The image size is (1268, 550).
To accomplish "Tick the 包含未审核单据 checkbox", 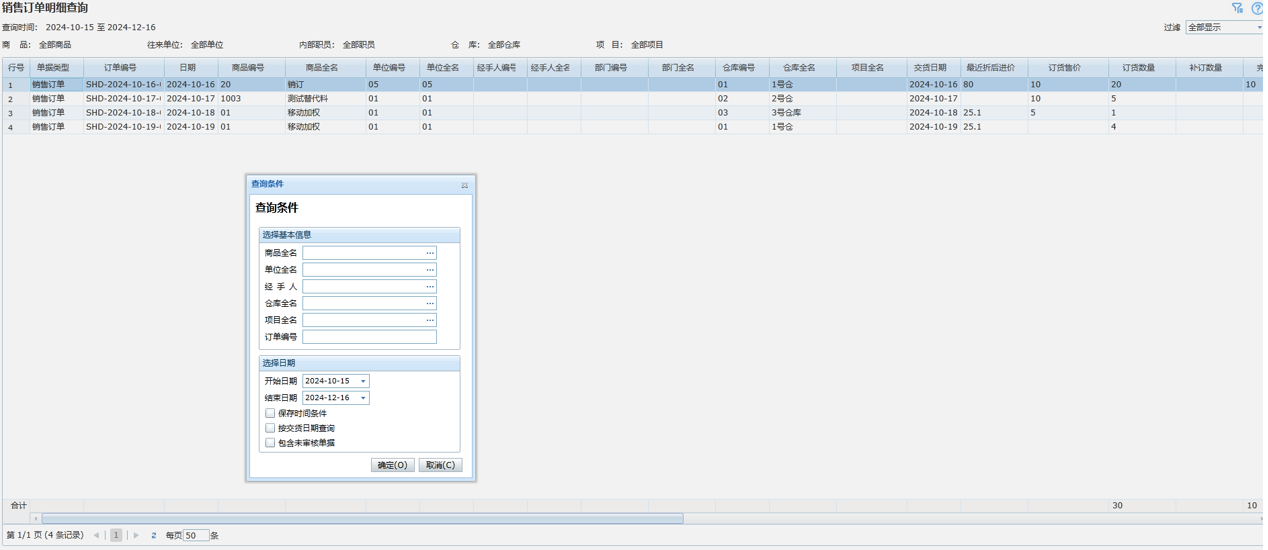I will pyautogui.click(x=270, y=443).
